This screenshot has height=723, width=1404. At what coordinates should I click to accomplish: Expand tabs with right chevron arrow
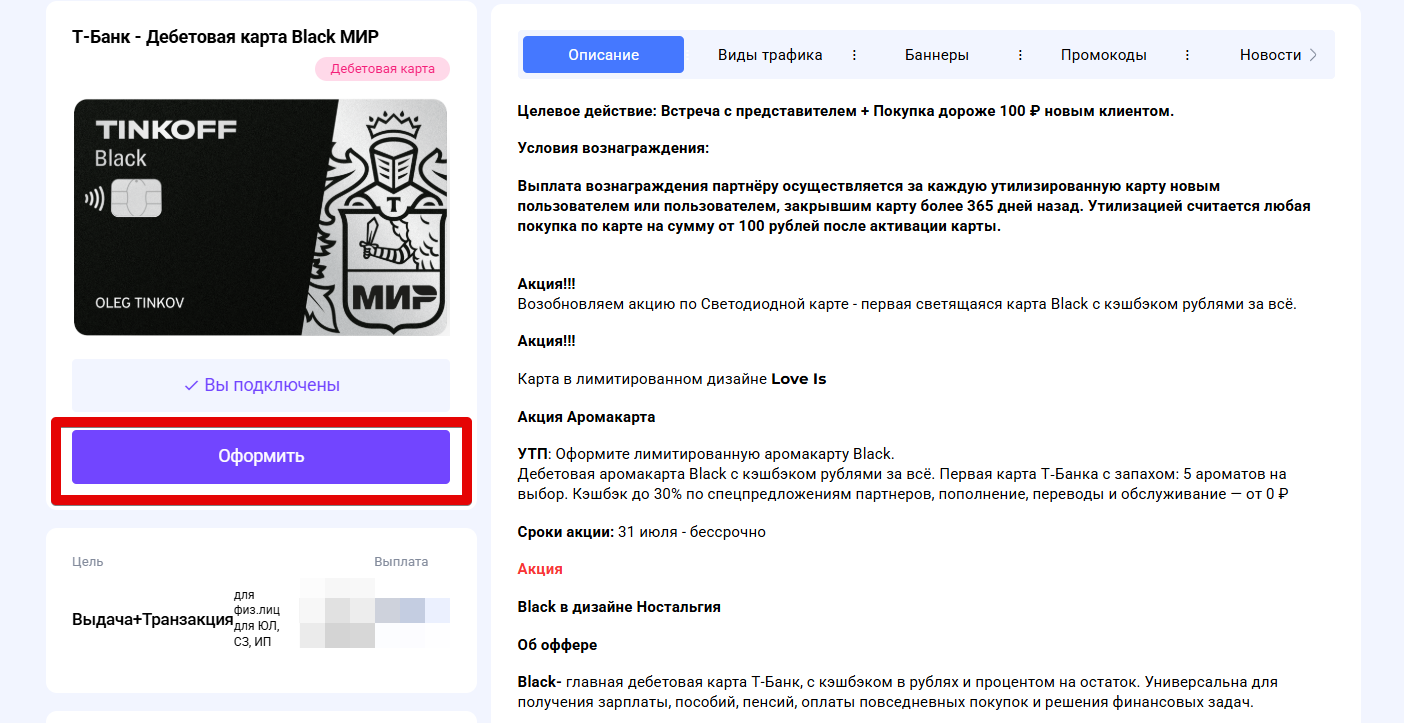coord(1314,55)
